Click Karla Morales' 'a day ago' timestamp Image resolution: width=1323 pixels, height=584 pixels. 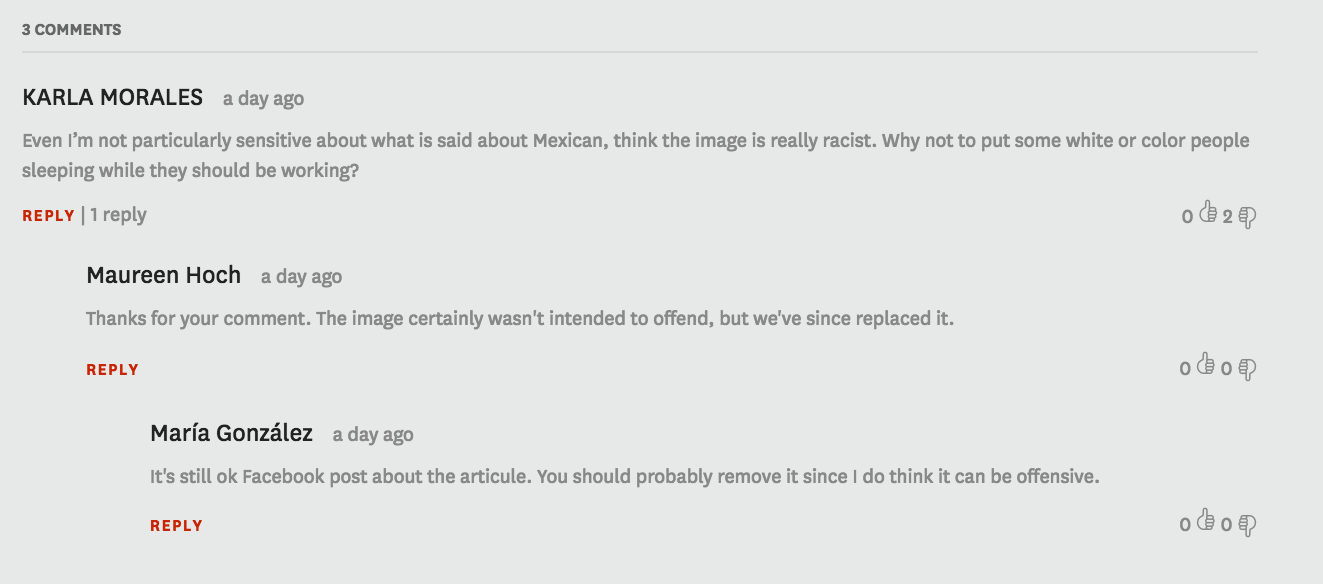pos(263,99)
